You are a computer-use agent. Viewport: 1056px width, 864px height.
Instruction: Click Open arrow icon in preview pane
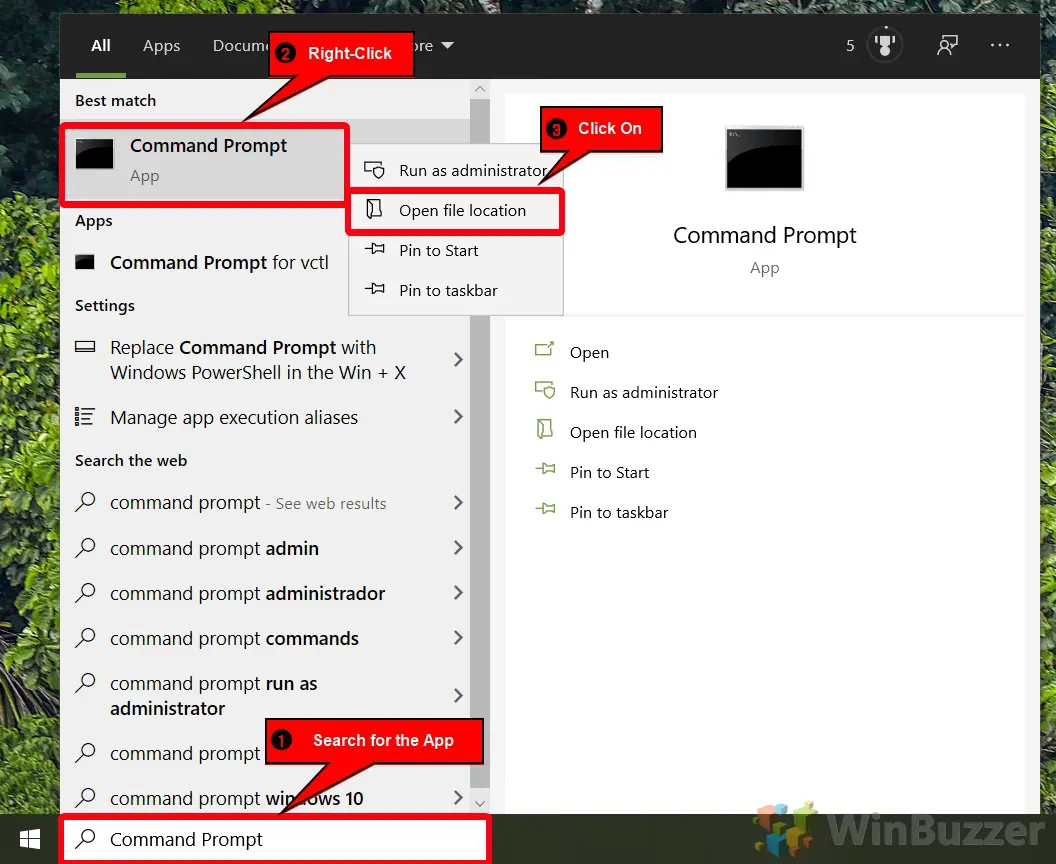tap(544, 349)
